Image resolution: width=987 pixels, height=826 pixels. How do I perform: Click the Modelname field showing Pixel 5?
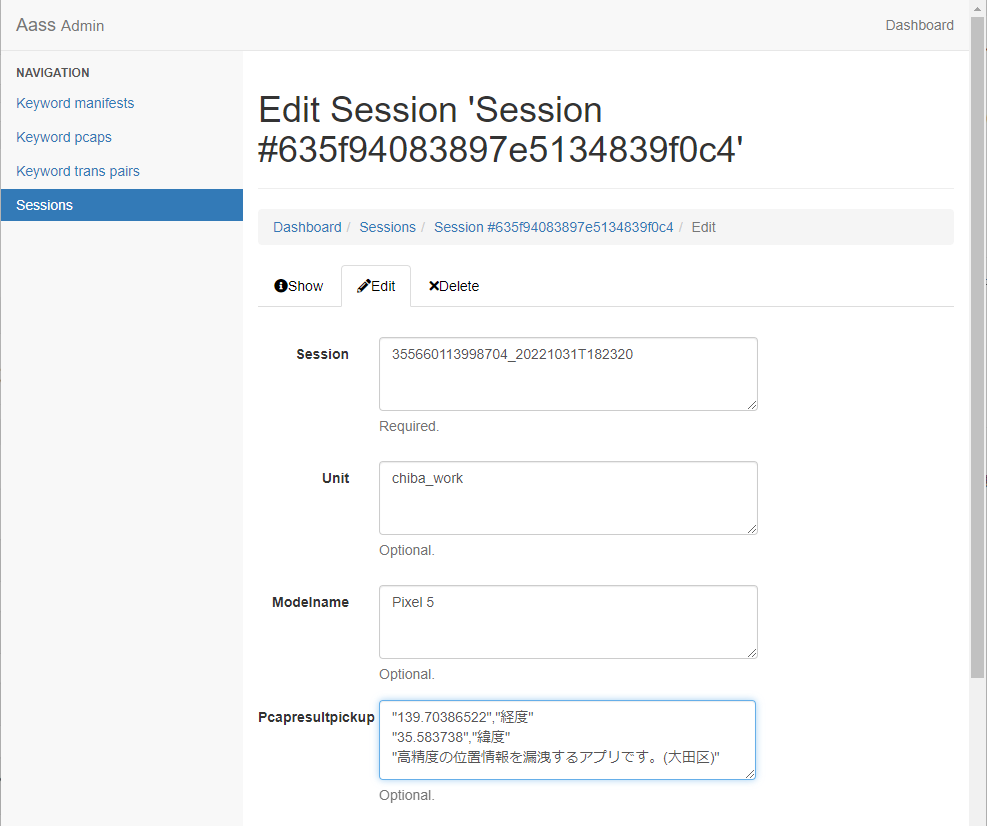click(568, 622)
